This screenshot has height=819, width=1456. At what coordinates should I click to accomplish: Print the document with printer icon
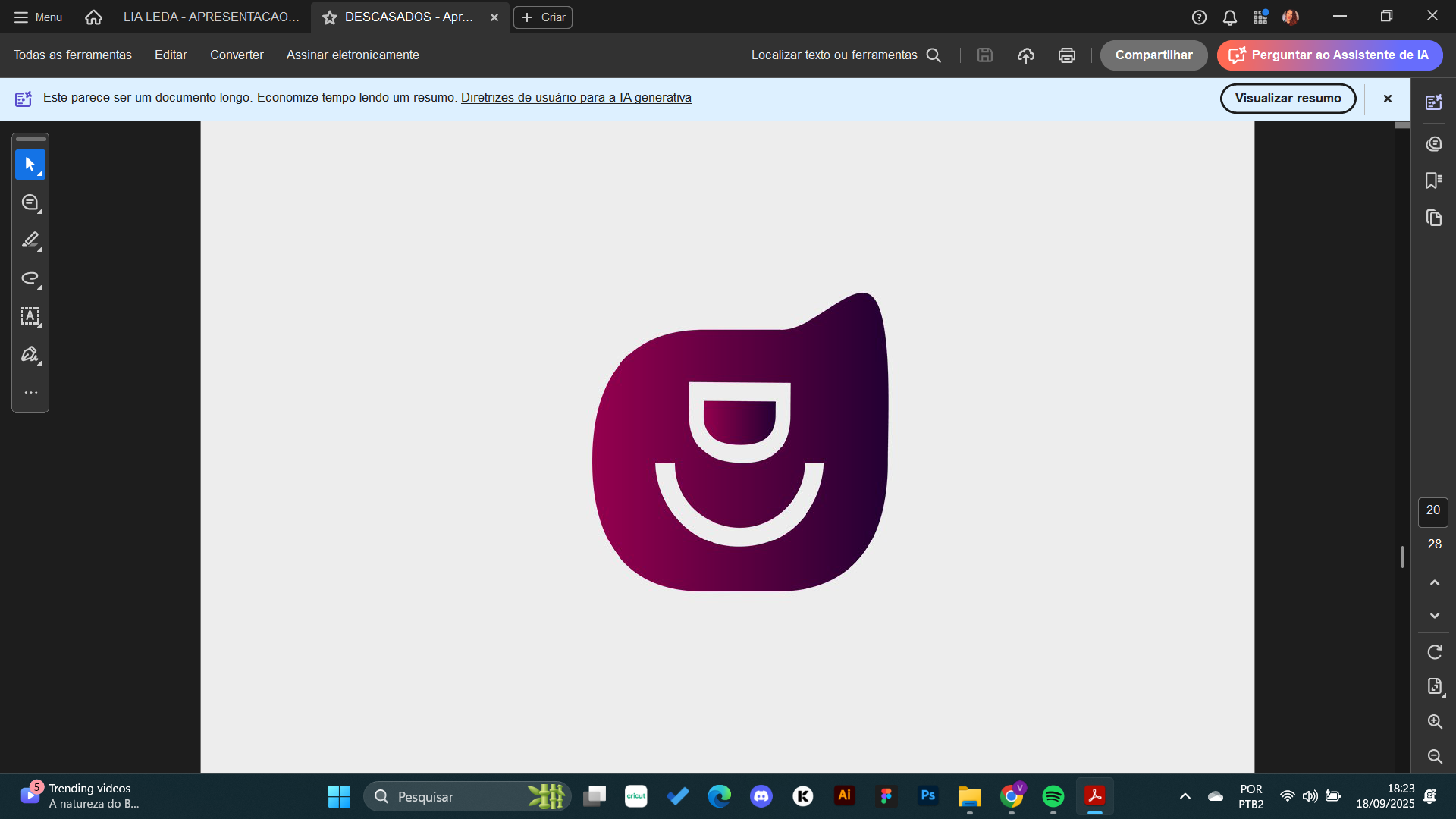(x=1066, y=55)
